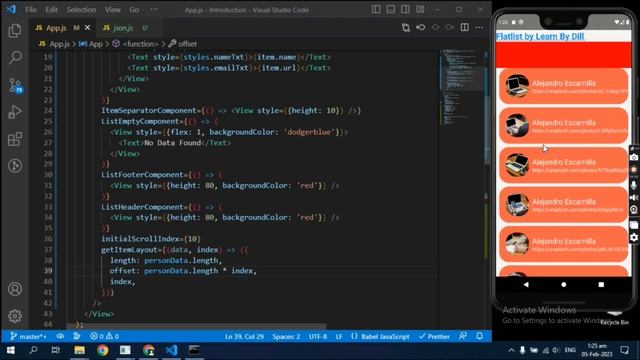Change end of line sequence LF
This screenshot has height=360, width=640.
[339, 337]
